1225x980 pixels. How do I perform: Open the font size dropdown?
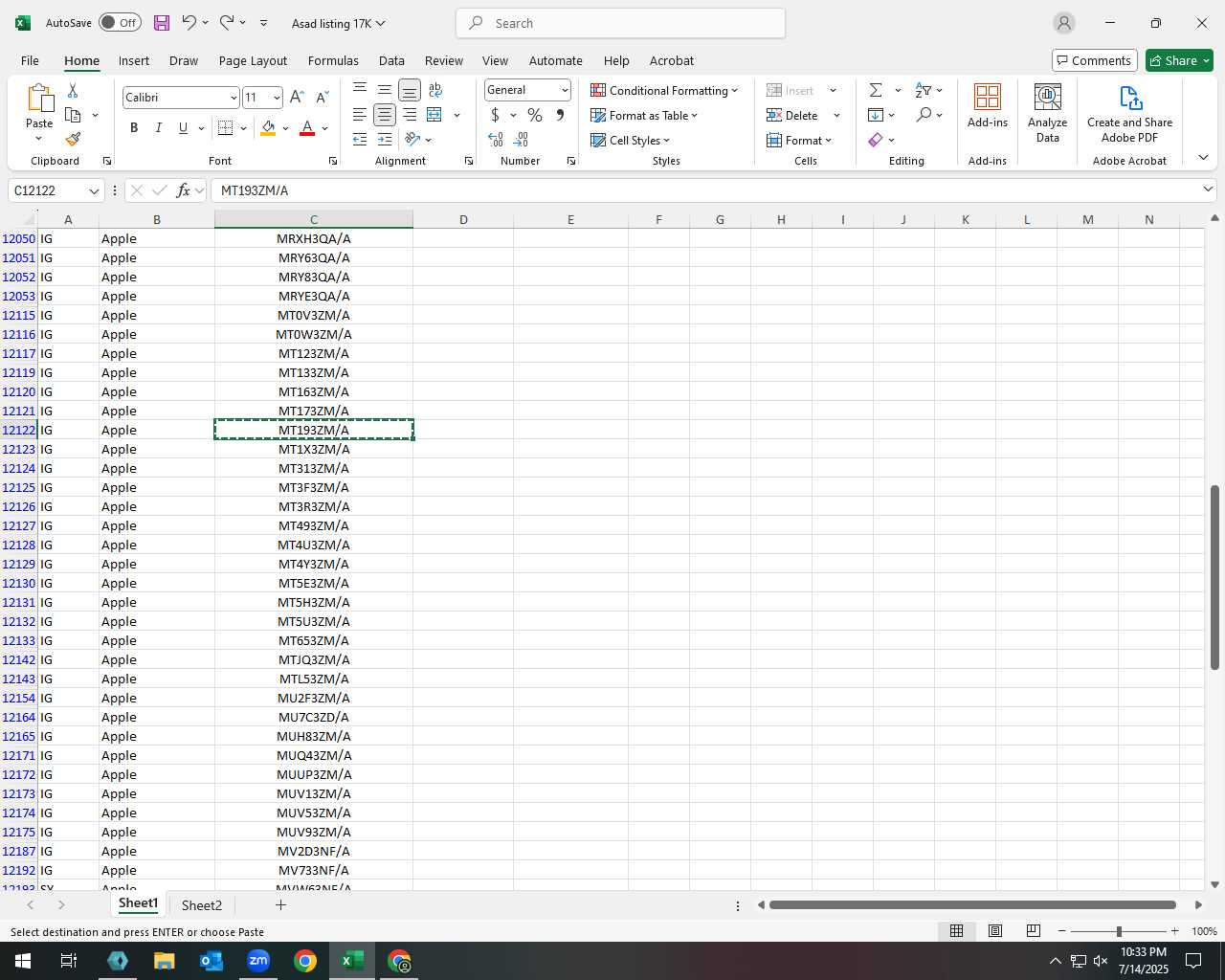coord(277,98)
